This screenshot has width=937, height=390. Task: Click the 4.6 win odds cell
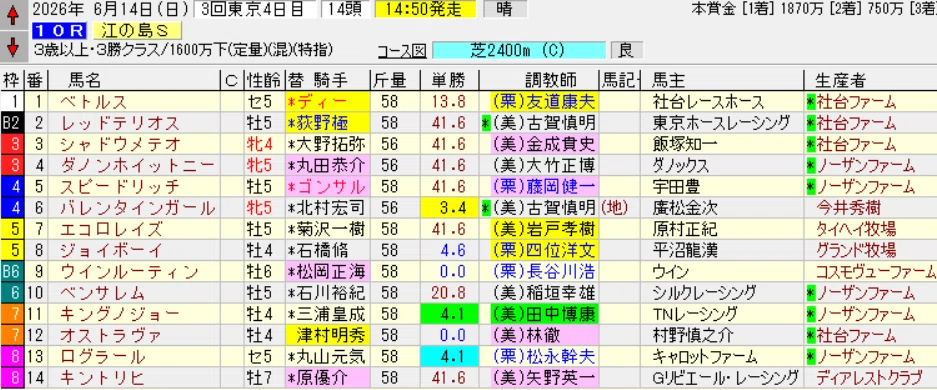point(449,250)
